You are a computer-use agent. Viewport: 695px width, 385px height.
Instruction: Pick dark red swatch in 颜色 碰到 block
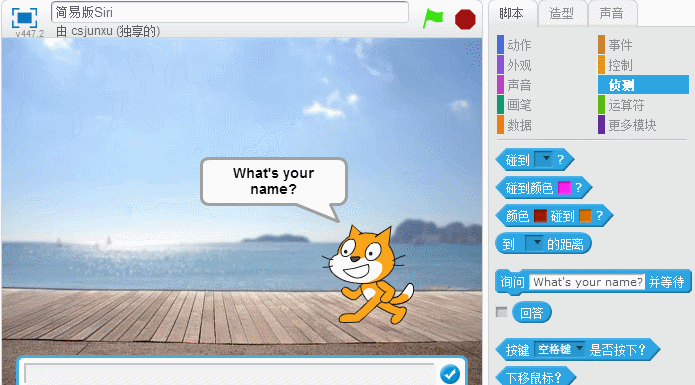(540, 216)
